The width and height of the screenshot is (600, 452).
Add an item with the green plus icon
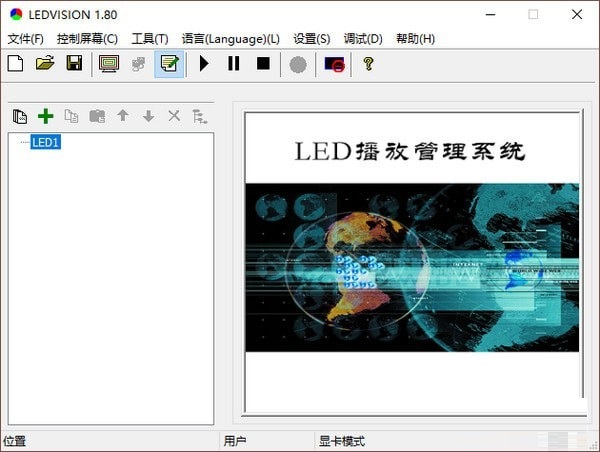[46, 116]
